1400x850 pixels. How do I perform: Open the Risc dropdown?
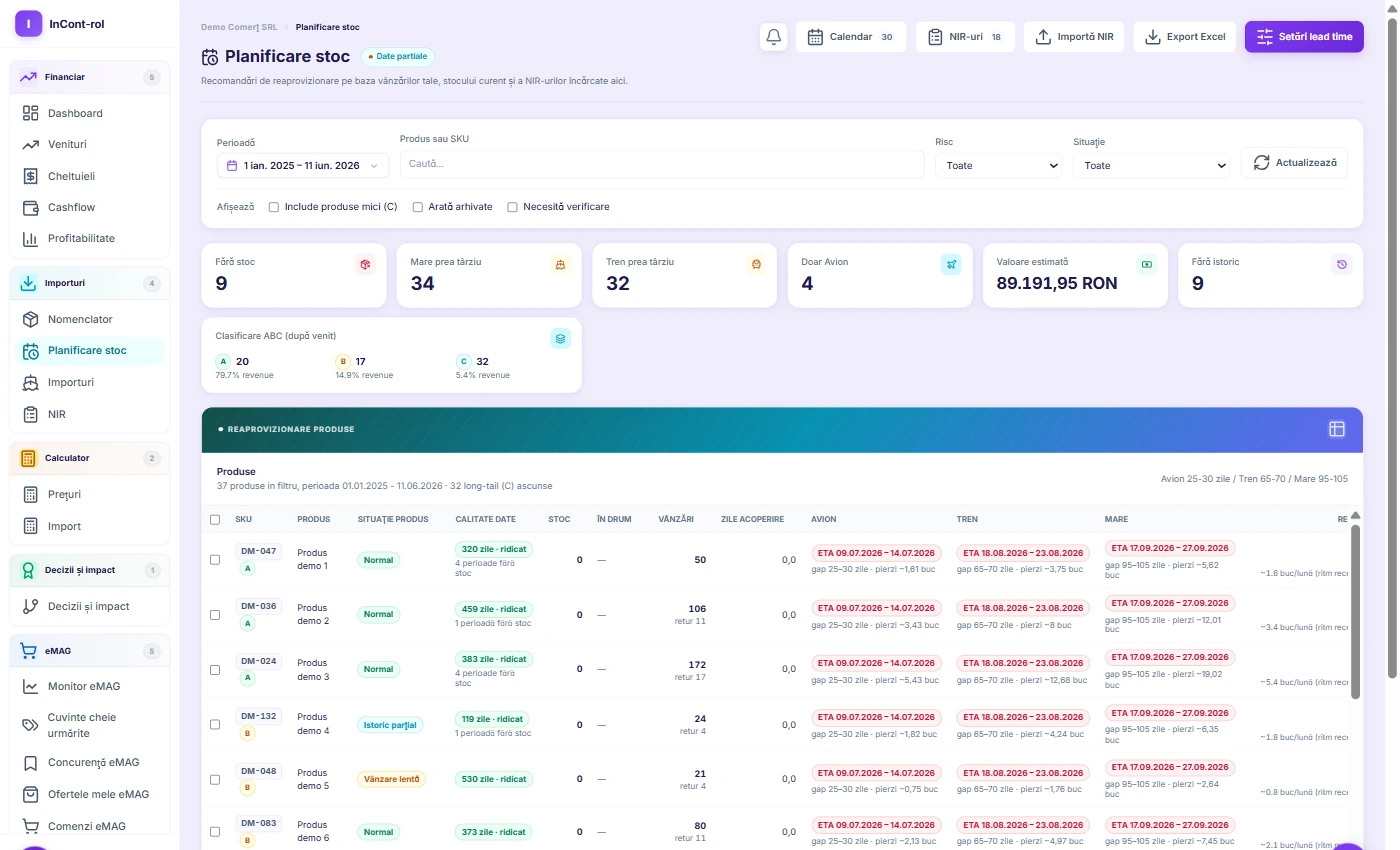click(x=998, y=165)
